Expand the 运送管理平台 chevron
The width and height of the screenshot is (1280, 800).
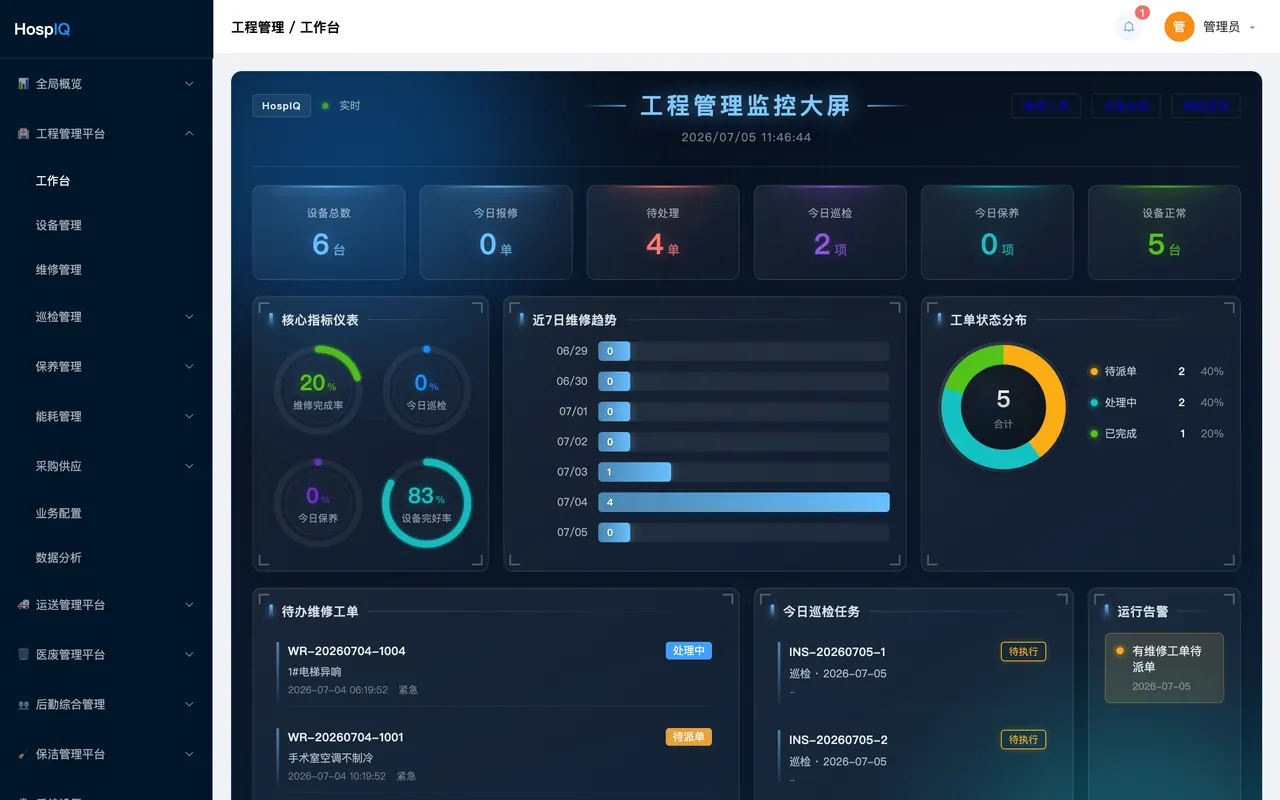point(190,605)
